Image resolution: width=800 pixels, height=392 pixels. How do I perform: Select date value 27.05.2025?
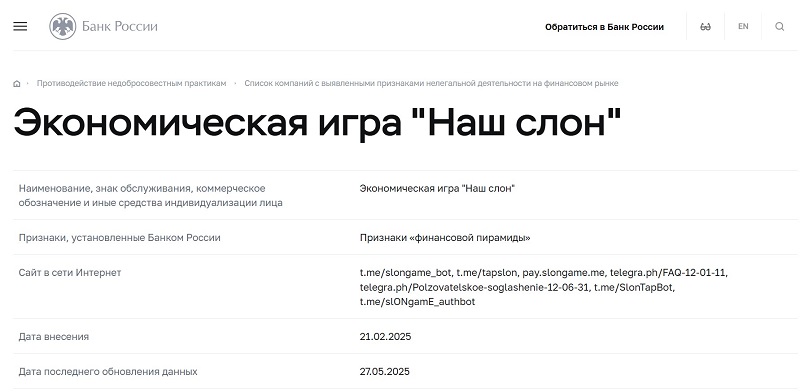385,372
